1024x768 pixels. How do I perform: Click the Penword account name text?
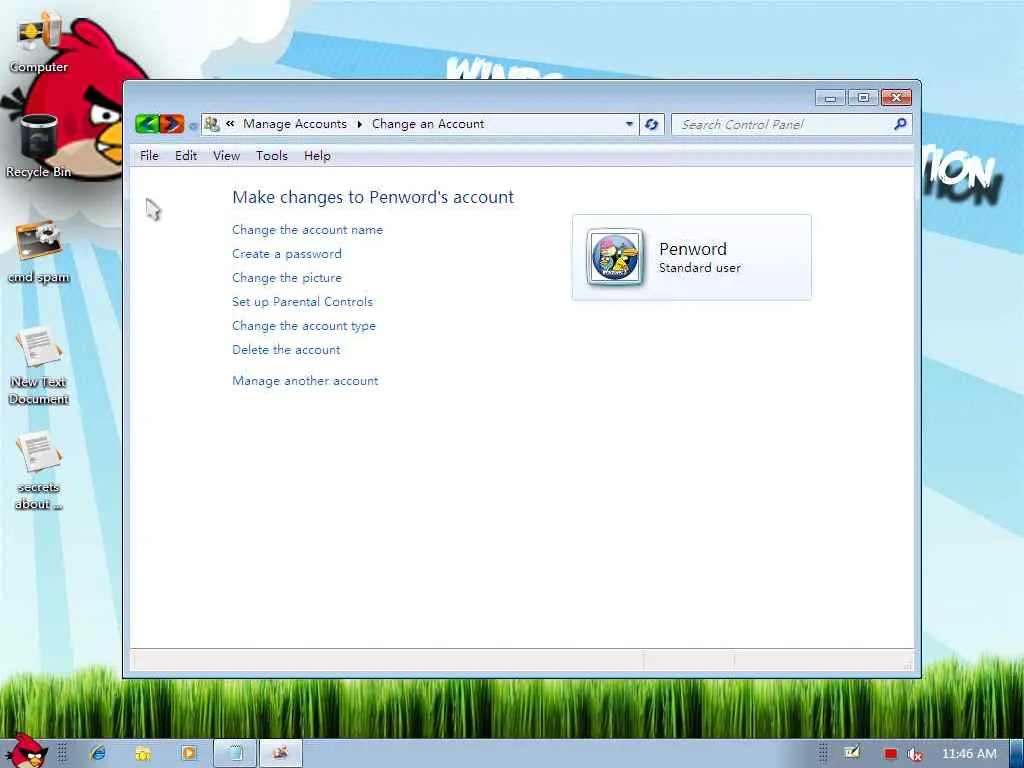point(693,249)
